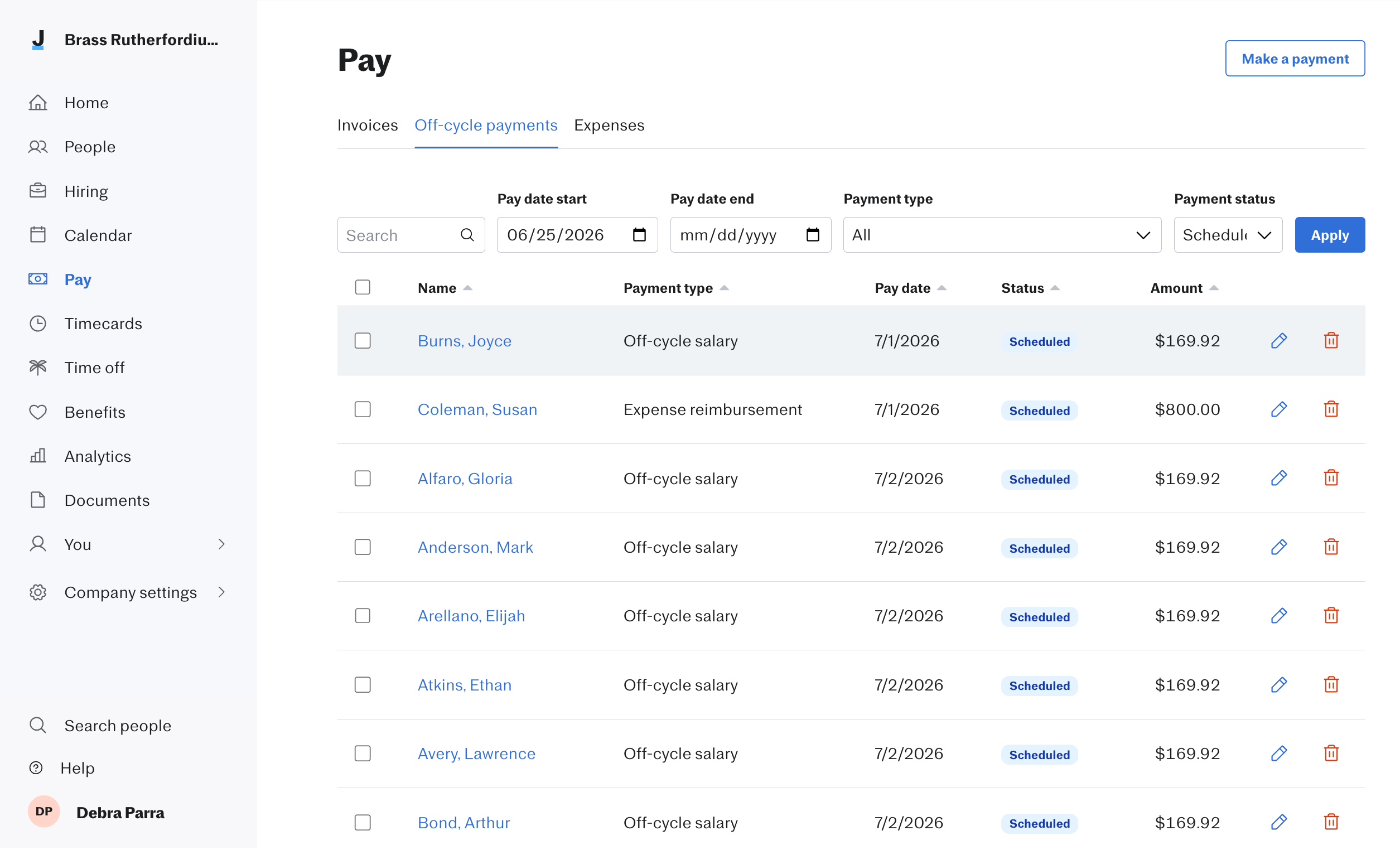Viewport: 1400px width, 850px height.
Task: Switch to the Invoices tab
Action: tap(368, 125)
